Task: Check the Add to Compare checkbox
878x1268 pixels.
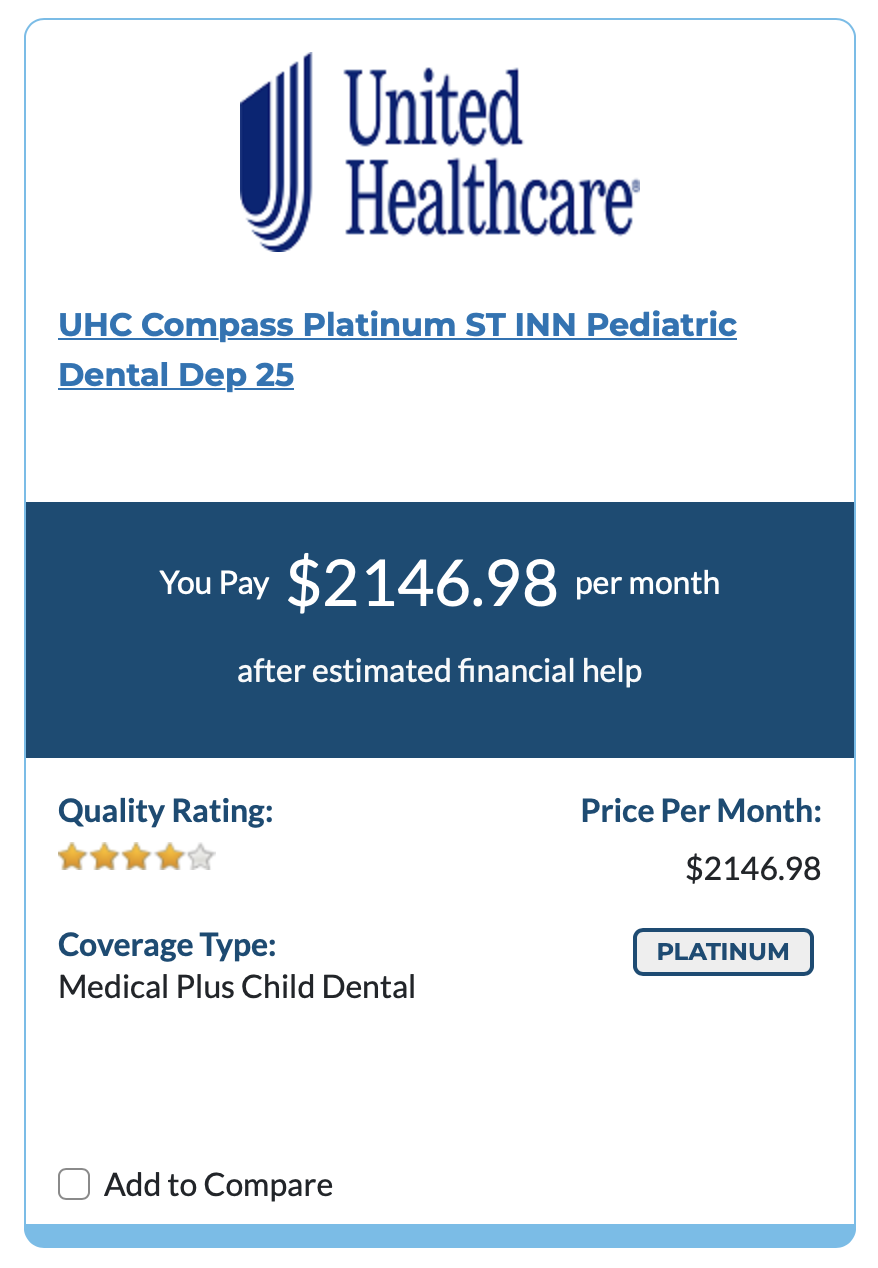Action: (x=74, y=1184)
